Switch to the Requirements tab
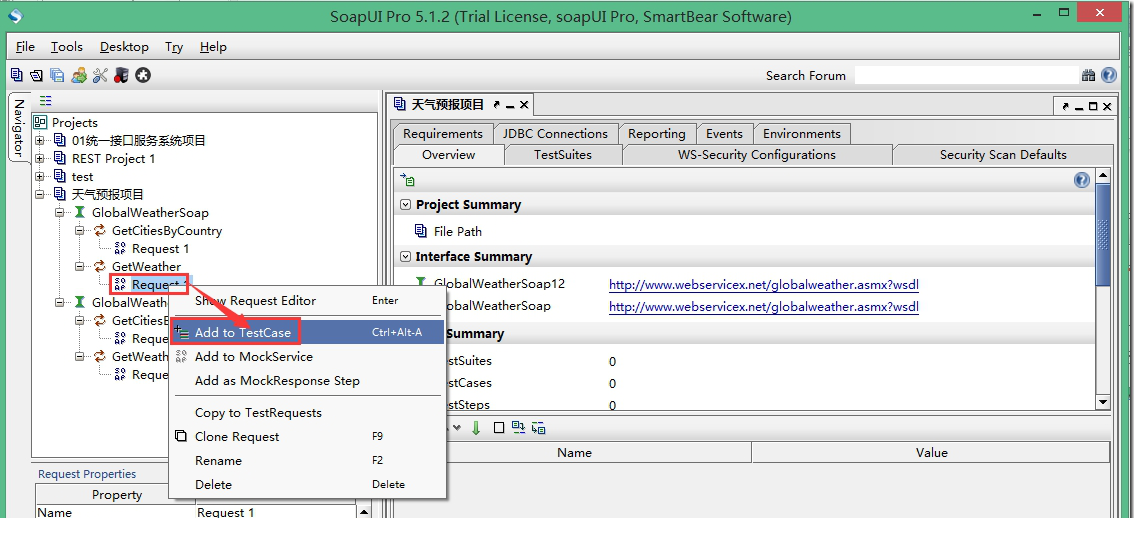The width and height of the screenshot is (1134, 538). click(443, 134)
